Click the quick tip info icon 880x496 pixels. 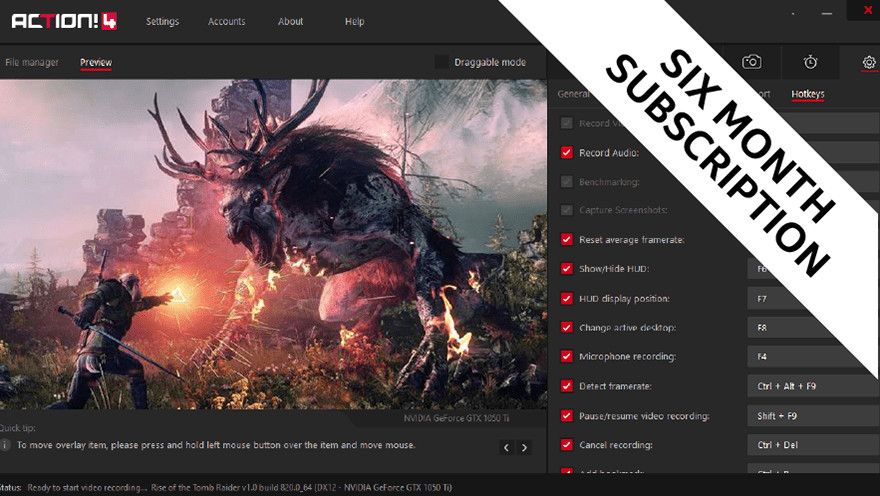[x=5, y=445]
